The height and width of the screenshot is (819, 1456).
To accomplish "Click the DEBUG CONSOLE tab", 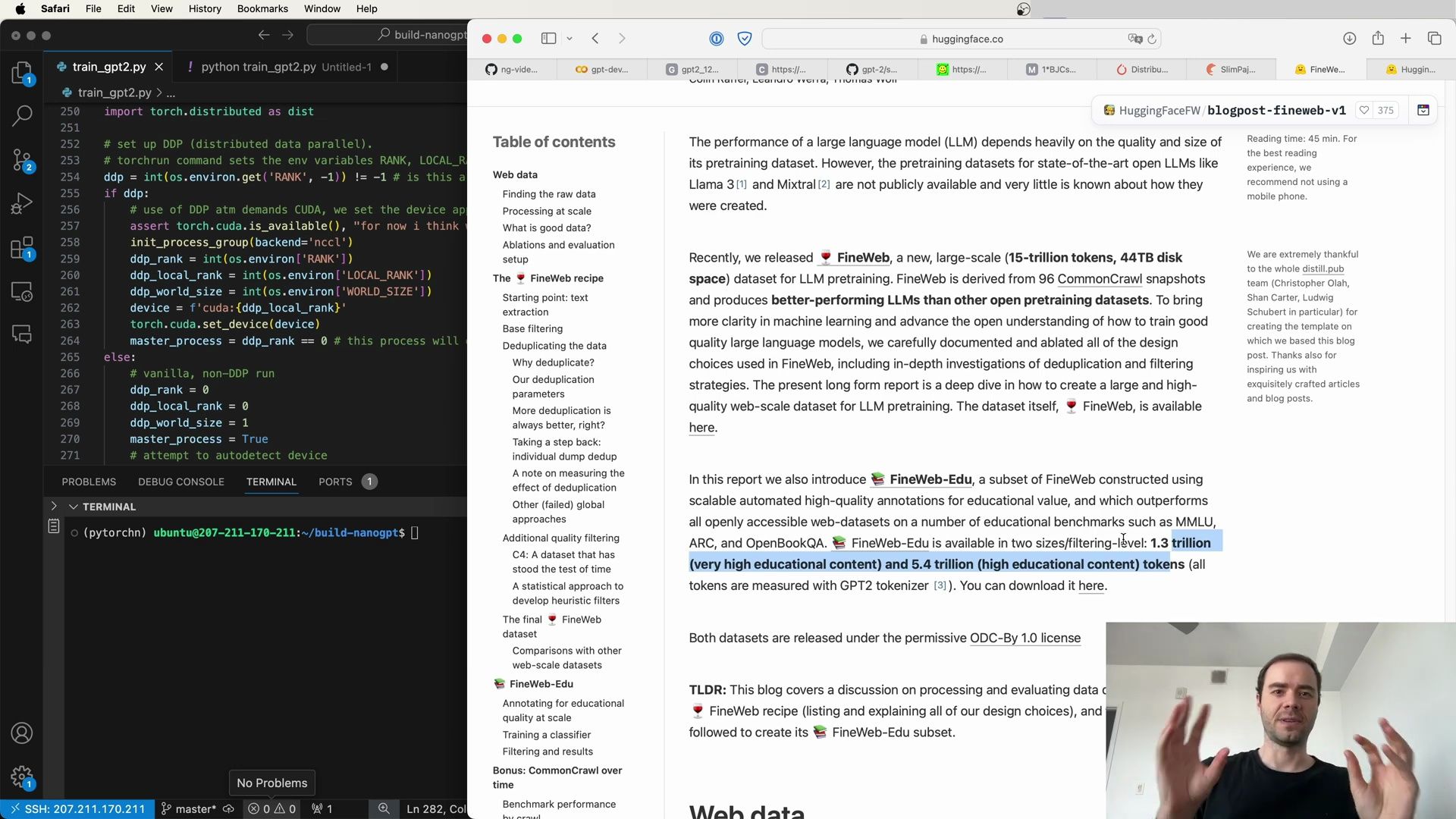I will 181,481.
